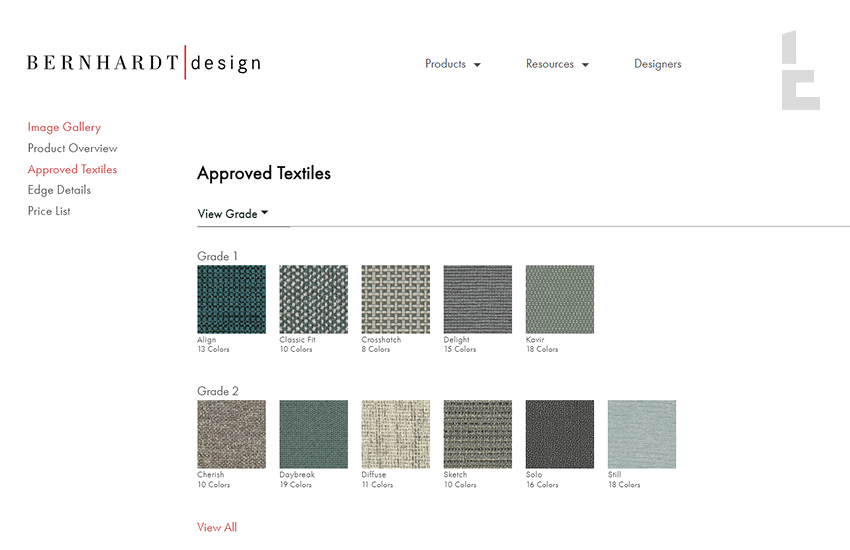This screenshot has height=550, width=850.
Task: Expand the Resources dropdown menu
Action: [557, 64]
